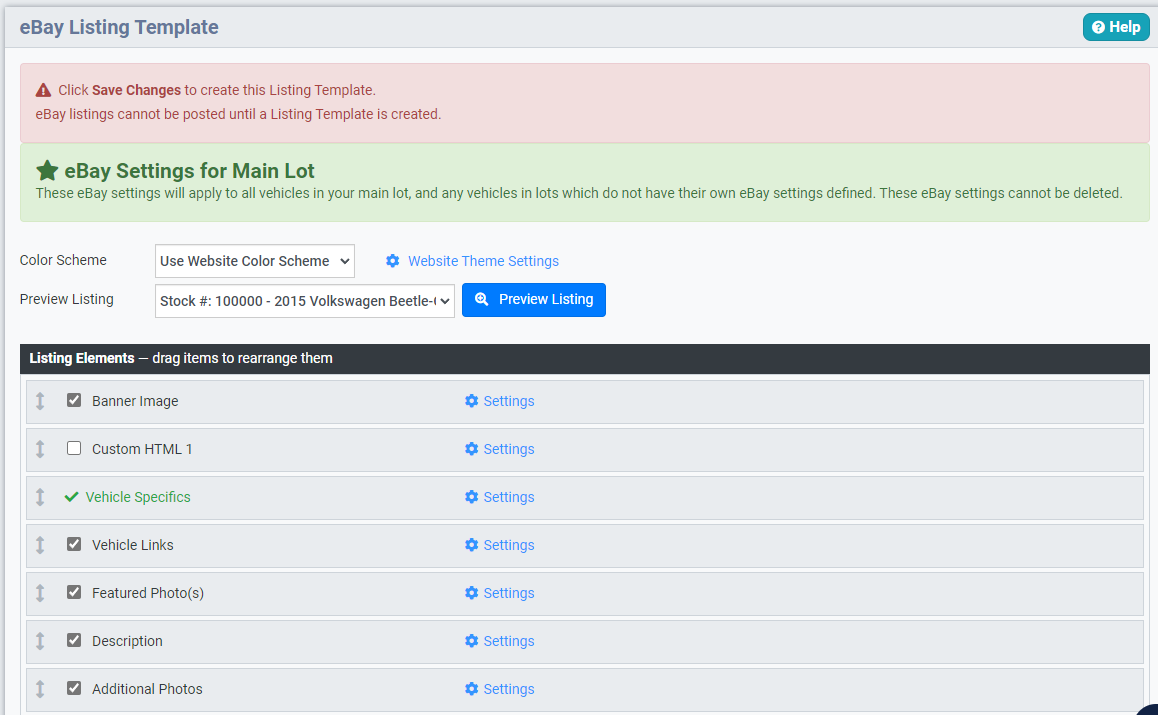Uncheck the Banner Image checkbox
Viewport: 1158px width, 715px height.
point(74,400)
